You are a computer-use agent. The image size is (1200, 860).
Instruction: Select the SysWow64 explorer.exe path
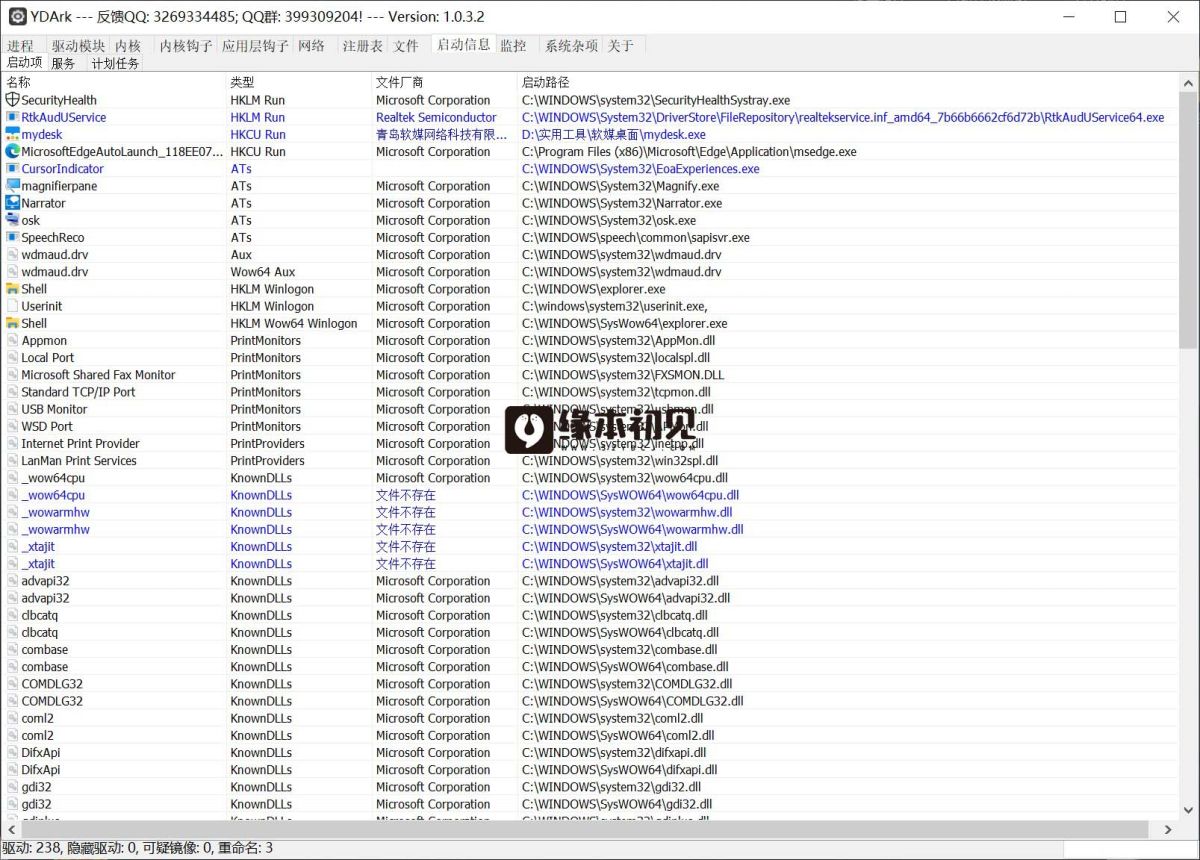[625, 323]
